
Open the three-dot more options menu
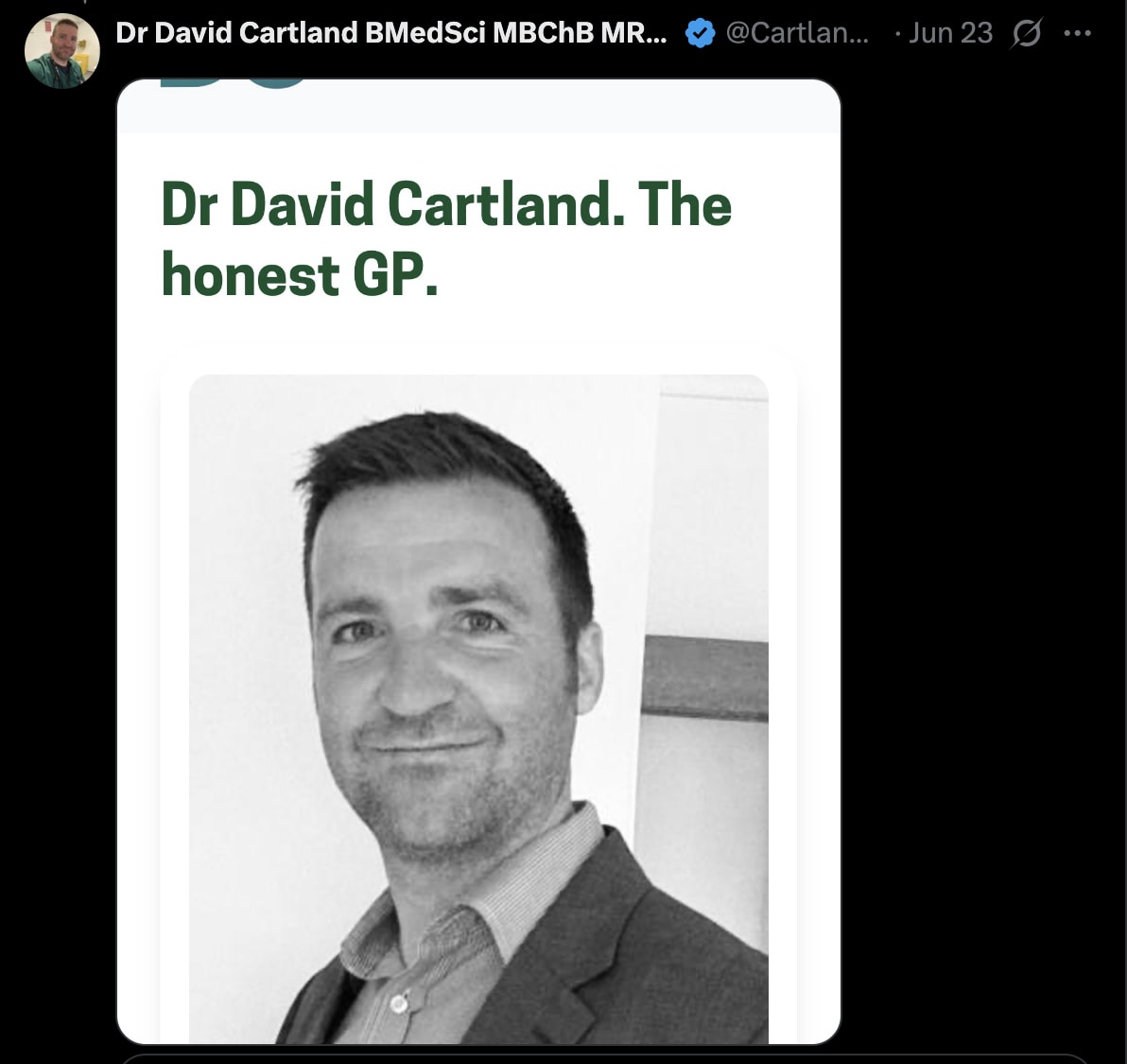pyautogui.click(x=1078, y=33)
